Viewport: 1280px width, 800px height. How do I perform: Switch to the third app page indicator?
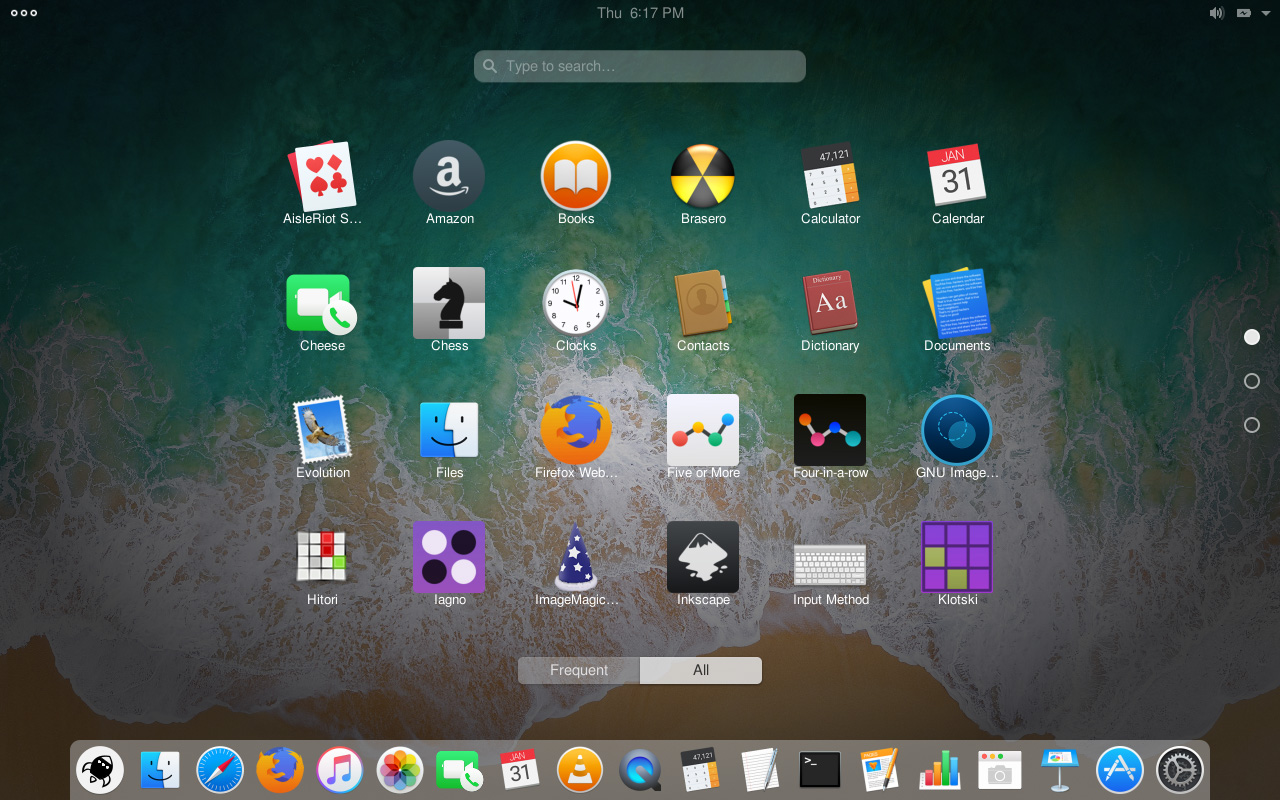pos(1252,425)
